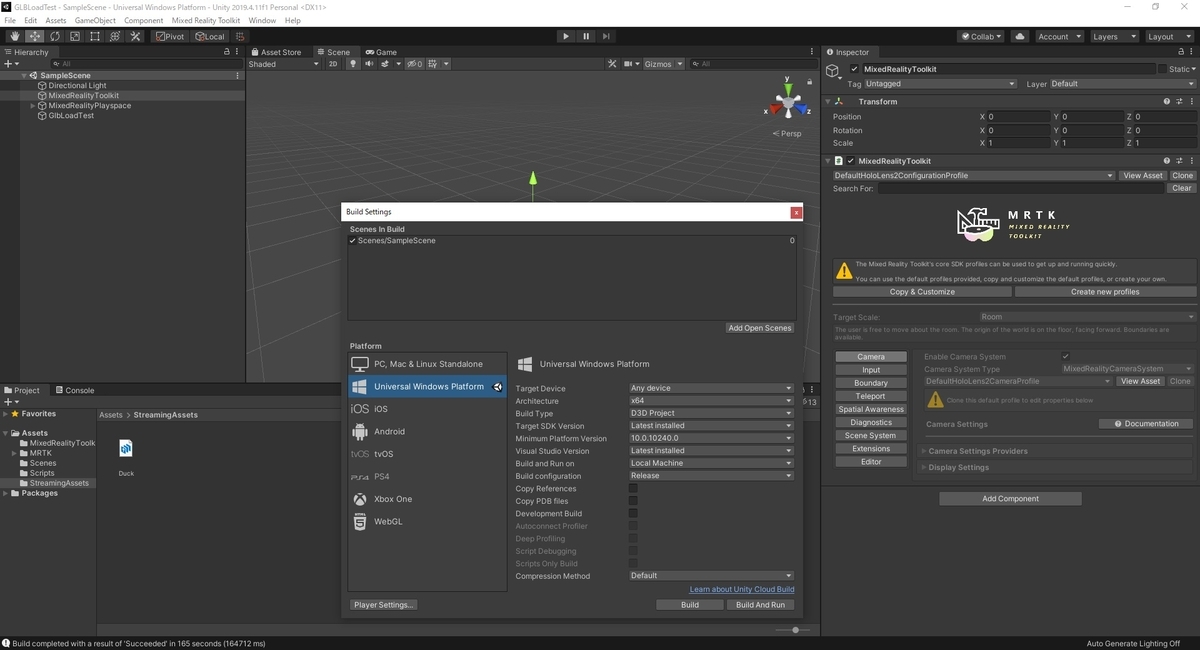Toggle hidden objects visibility count icon

[414, 64]
